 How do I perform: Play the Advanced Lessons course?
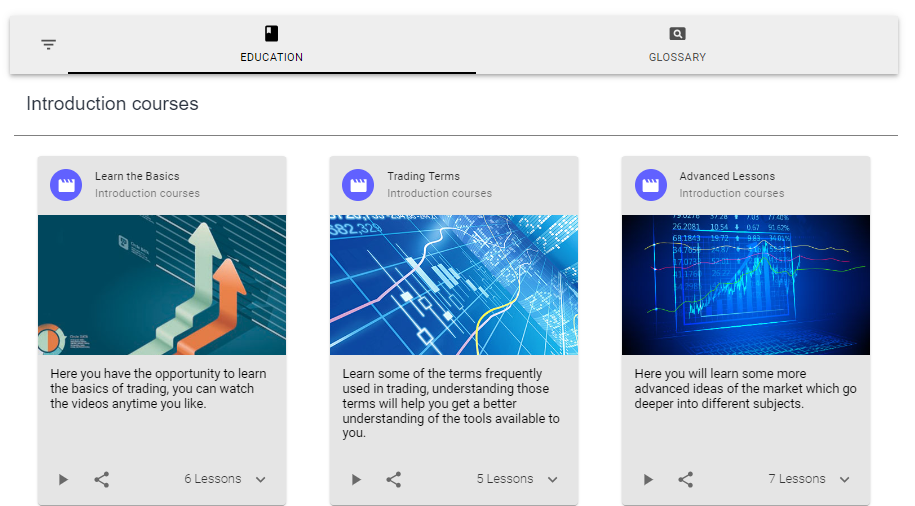point(647,480)
